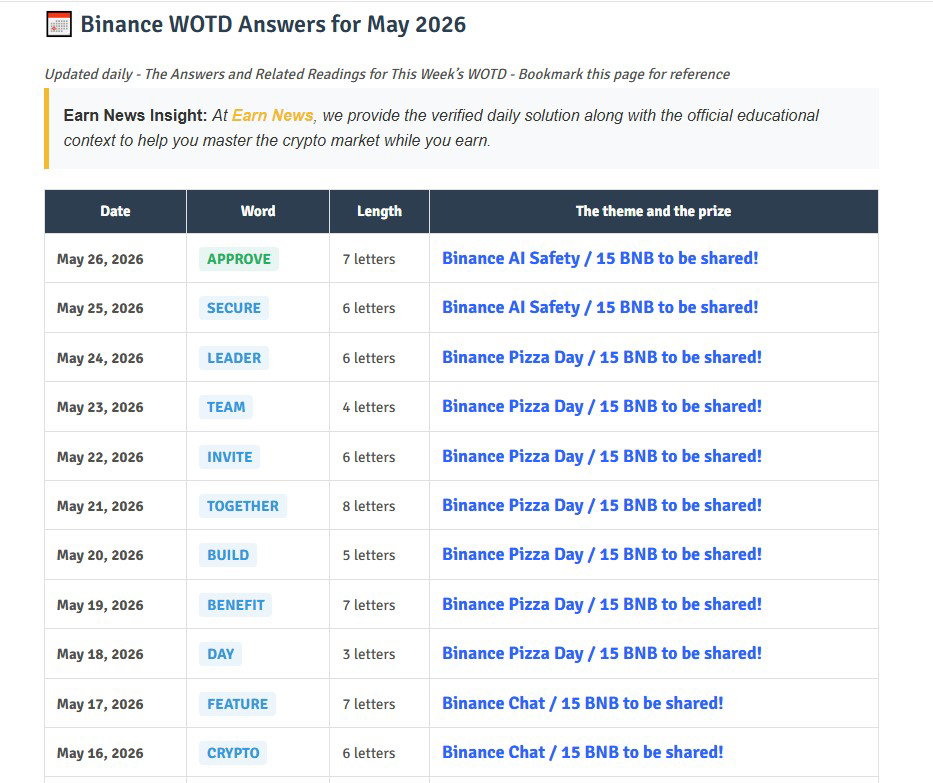Click '6 letters' in the INVITE row
The width and height of the screenshot is (933, 783).
tap(369, 457)
